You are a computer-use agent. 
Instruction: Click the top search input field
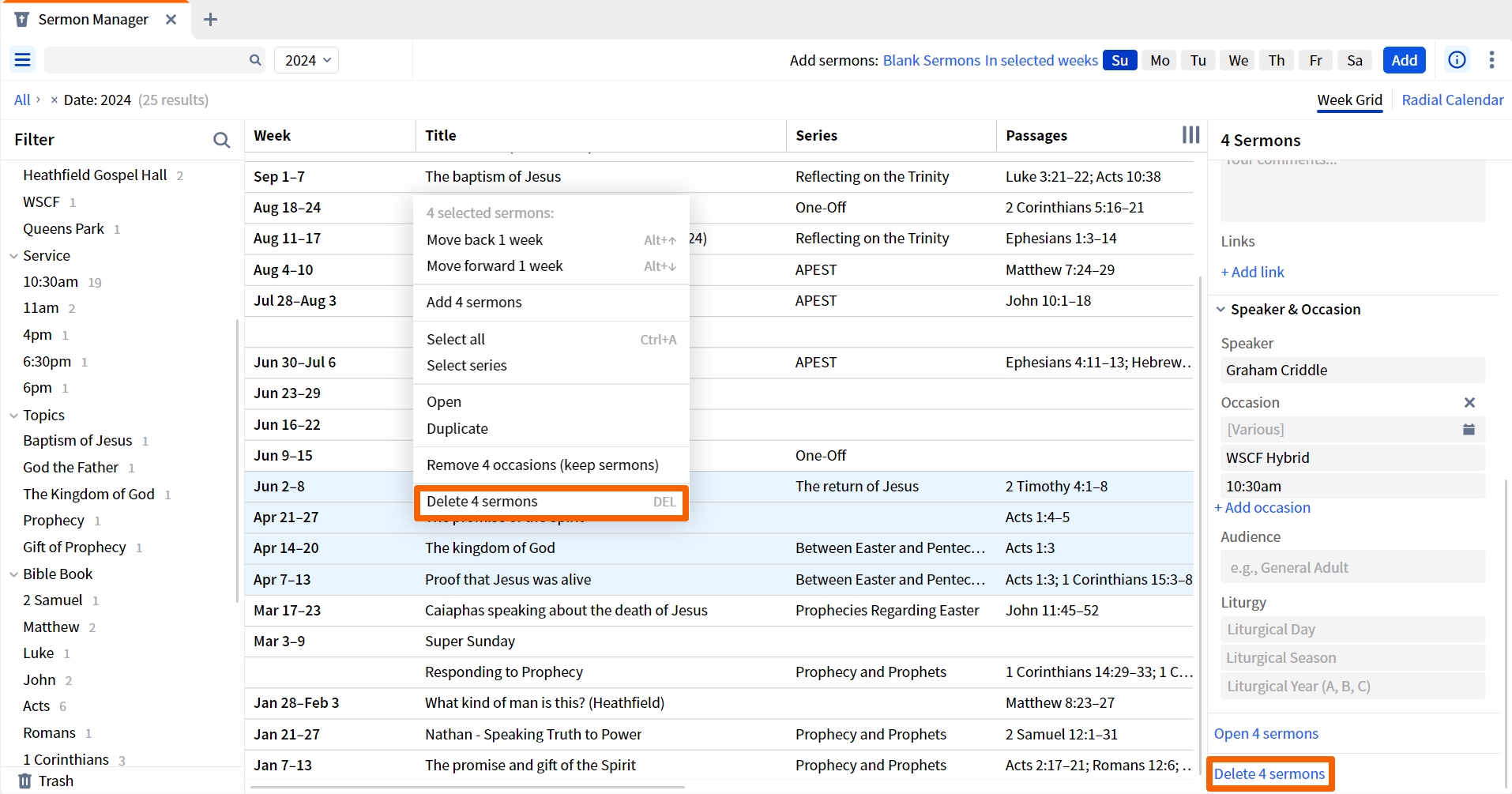[x=146, y=60]
